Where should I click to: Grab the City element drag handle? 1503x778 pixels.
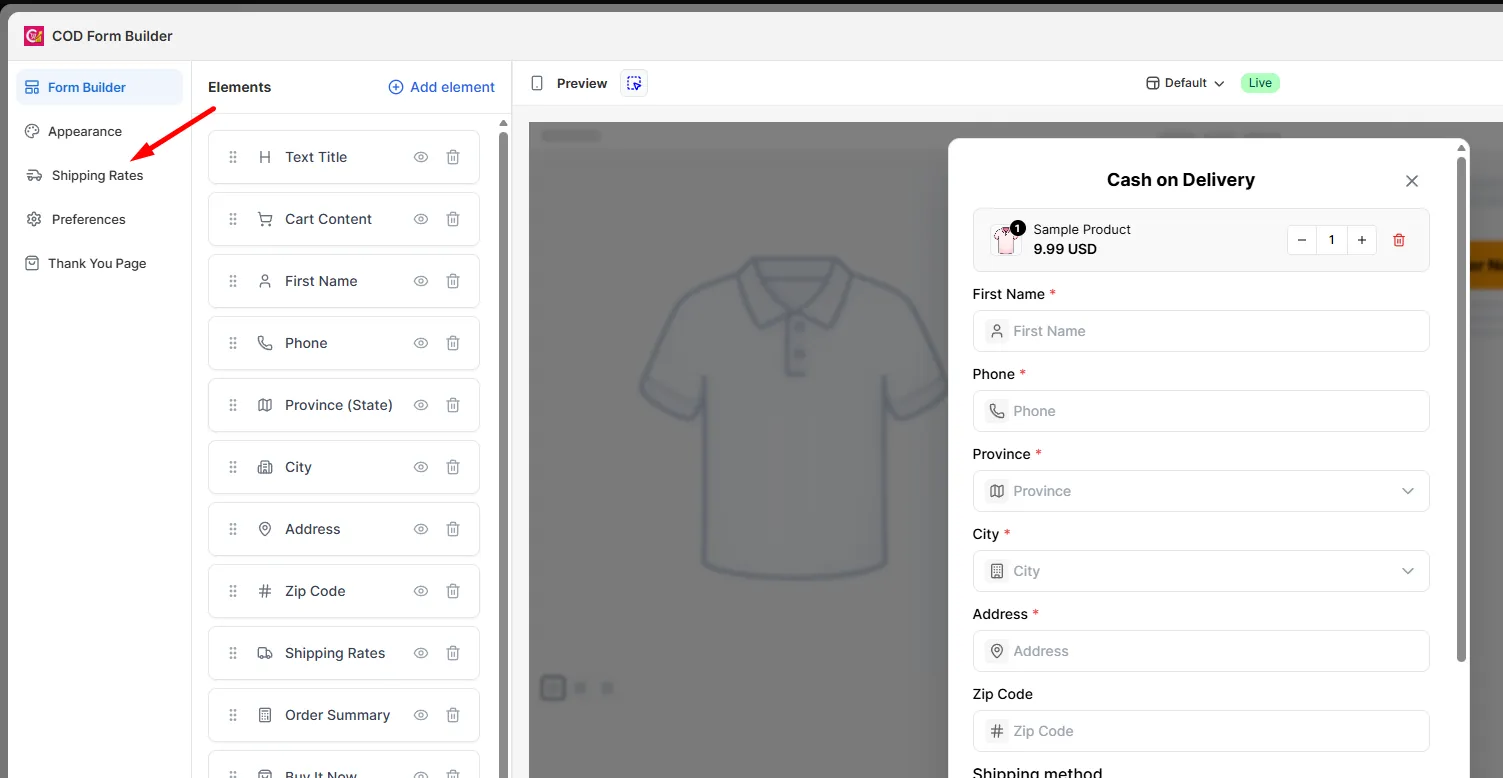[x=233, y=467]
